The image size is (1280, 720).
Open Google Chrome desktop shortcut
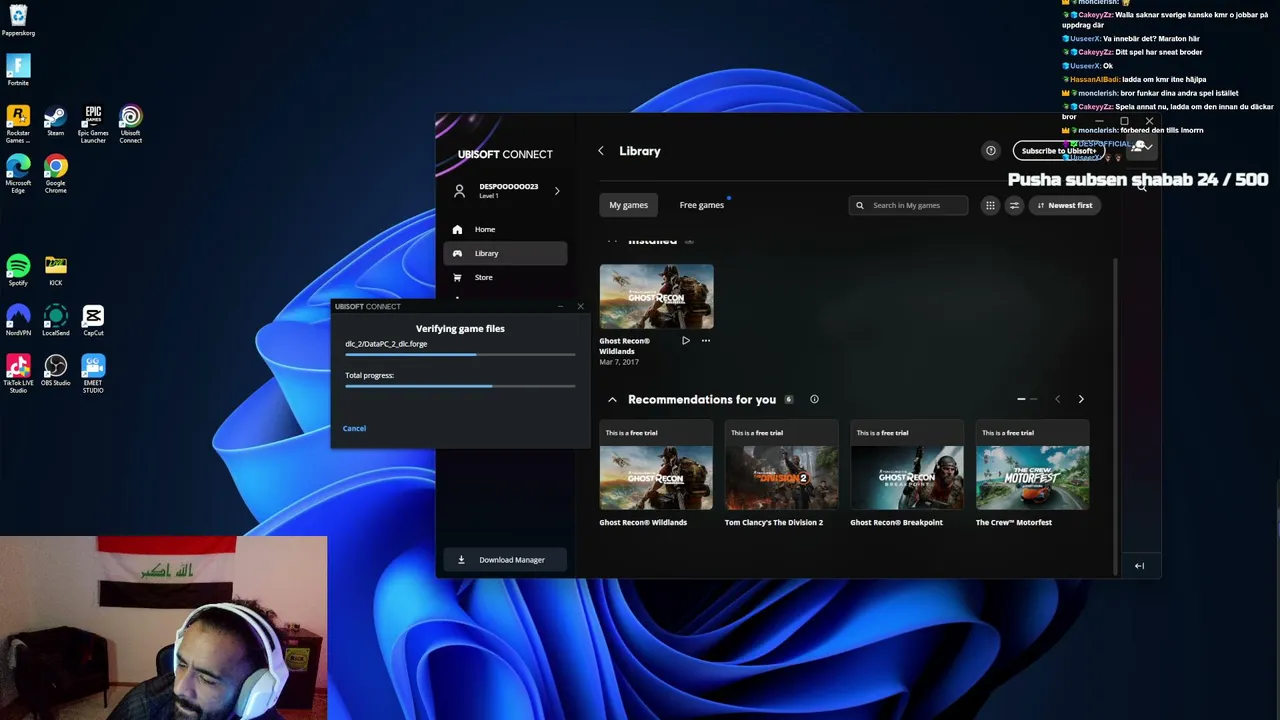(x=55, y=174)
